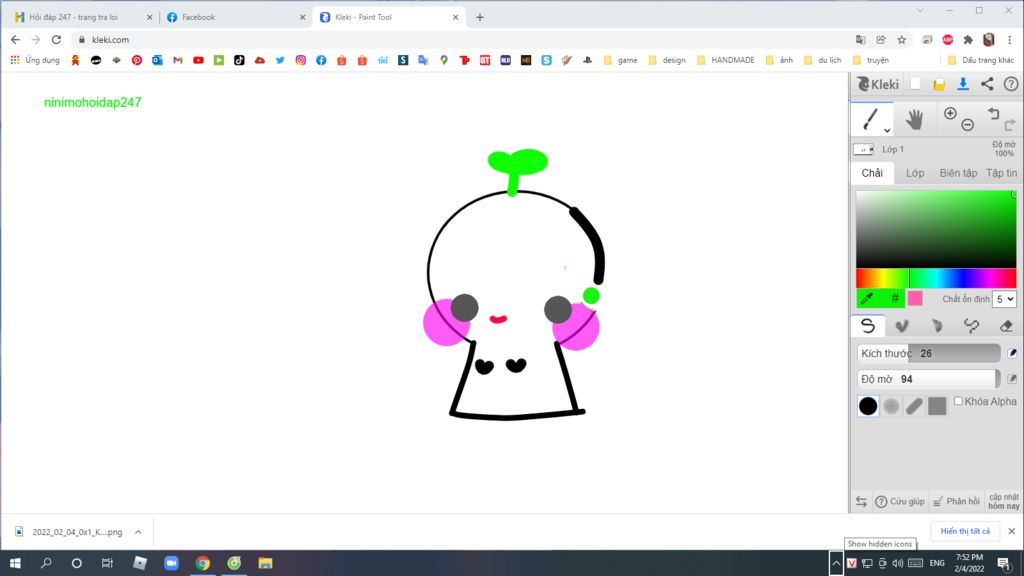
Task: Open the hex color input (#)
Action: [x=893, y=298]
